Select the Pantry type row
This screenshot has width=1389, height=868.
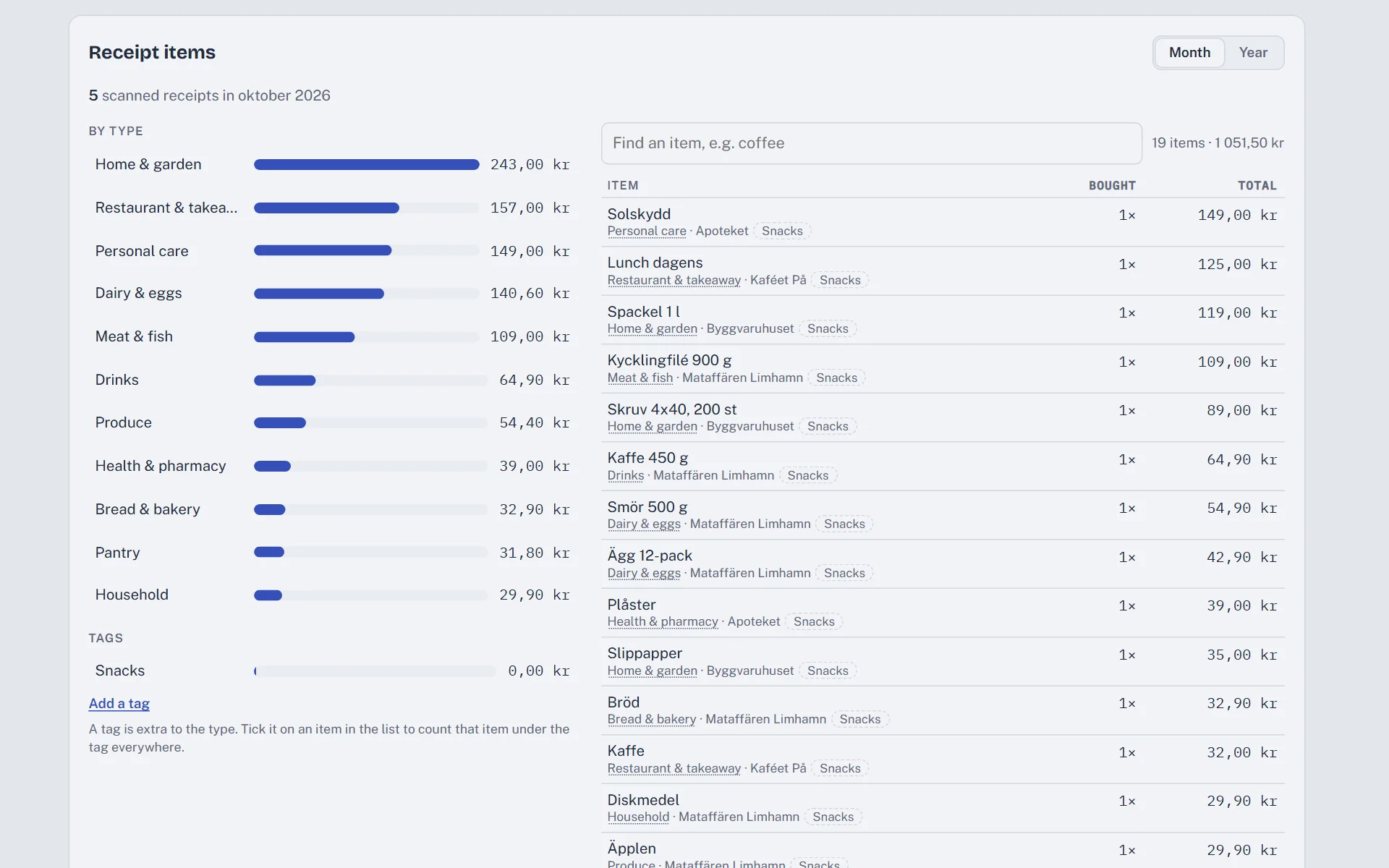tap(332, 553)
